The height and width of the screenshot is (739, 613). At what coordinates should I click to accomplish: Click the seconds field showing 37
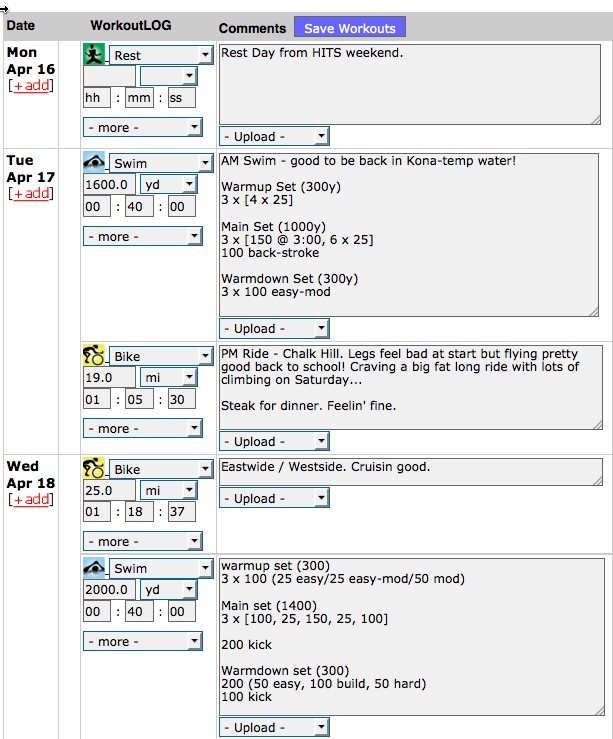point(181,511)
